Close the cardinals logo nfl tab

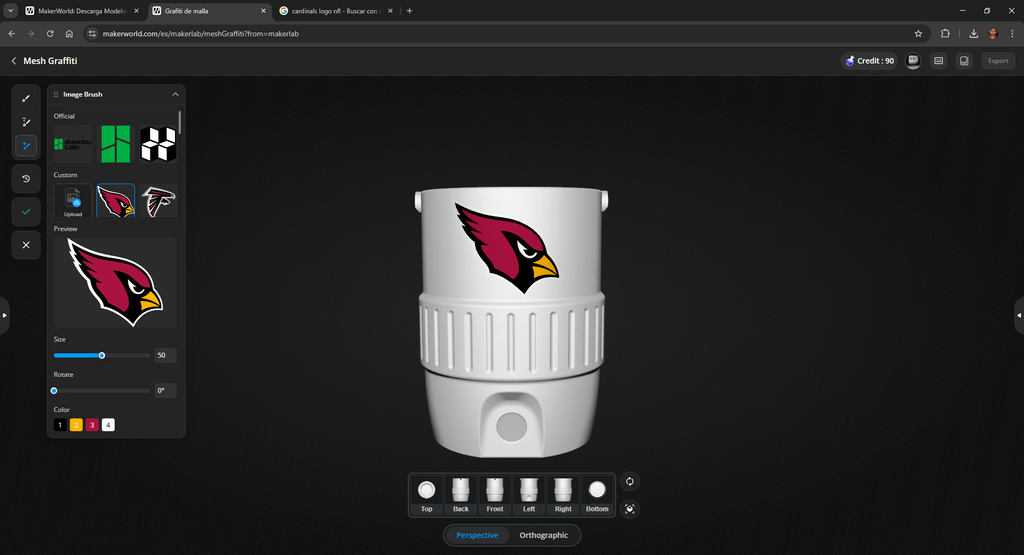click(x=391, y=11)
